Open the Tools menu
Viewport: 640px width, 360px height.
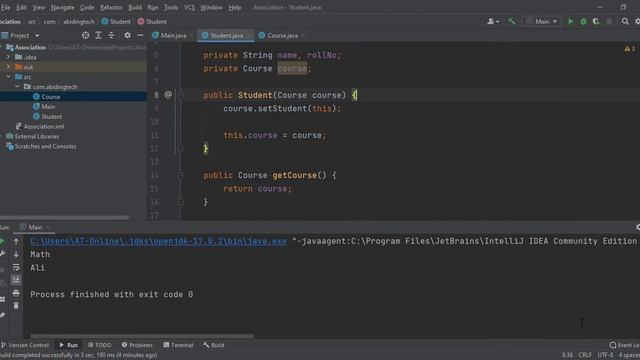tap(171, 7)
